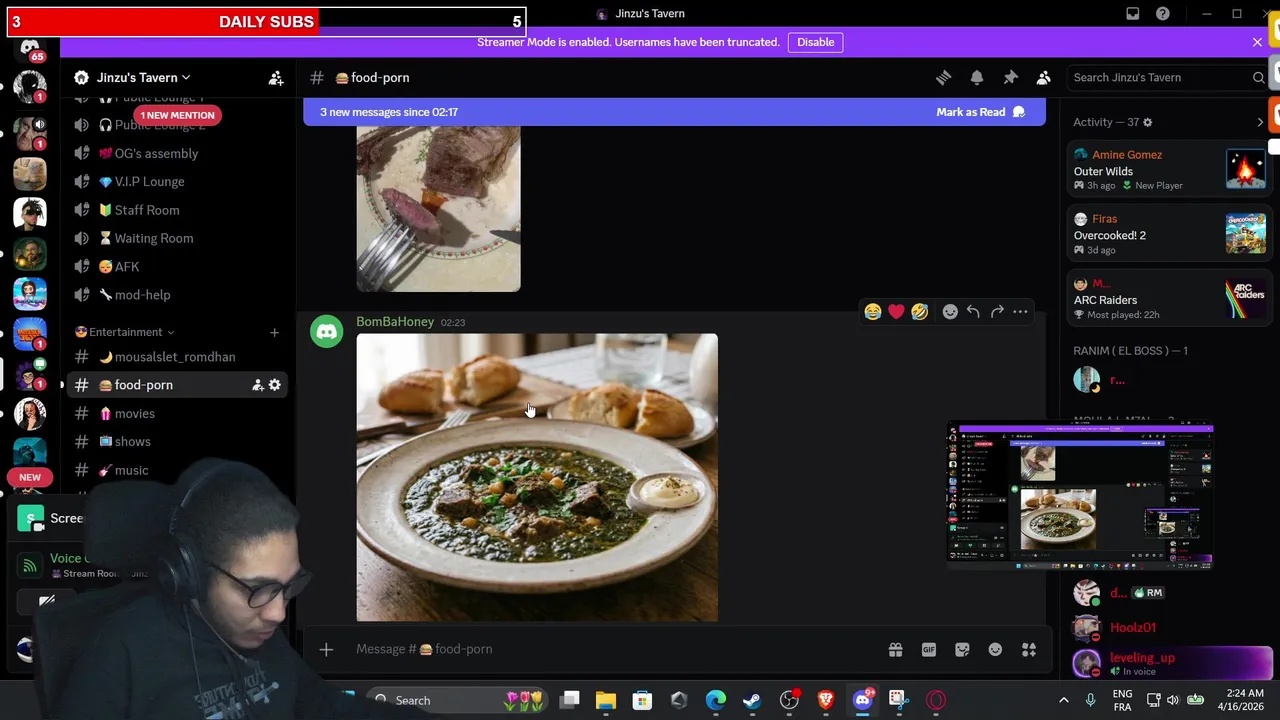Dismiss the Streamer Mode banner
Image resolution: width=1280 pixels, height=720 pixels.
1257,42
